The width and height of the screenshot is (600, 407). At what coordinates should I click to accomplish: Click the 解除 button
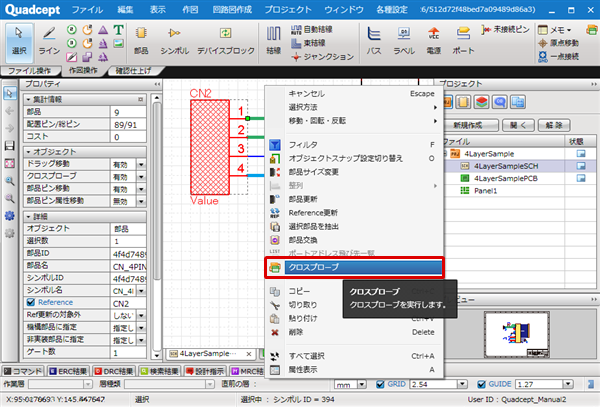[x=554, y=125]
